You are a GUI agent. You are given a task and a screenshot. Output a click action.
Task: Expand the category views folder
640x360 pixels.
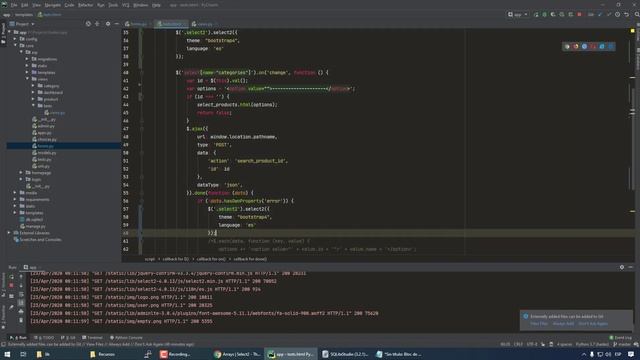click(33, 86)
